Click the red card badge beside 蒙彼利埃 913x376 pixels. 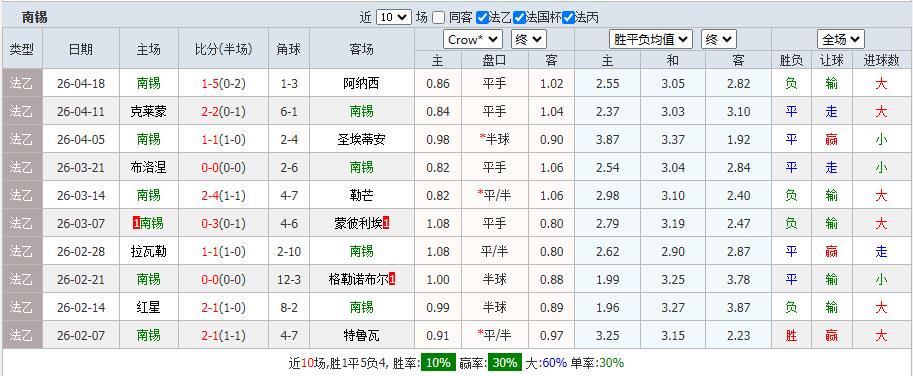[x=387, y=223]
